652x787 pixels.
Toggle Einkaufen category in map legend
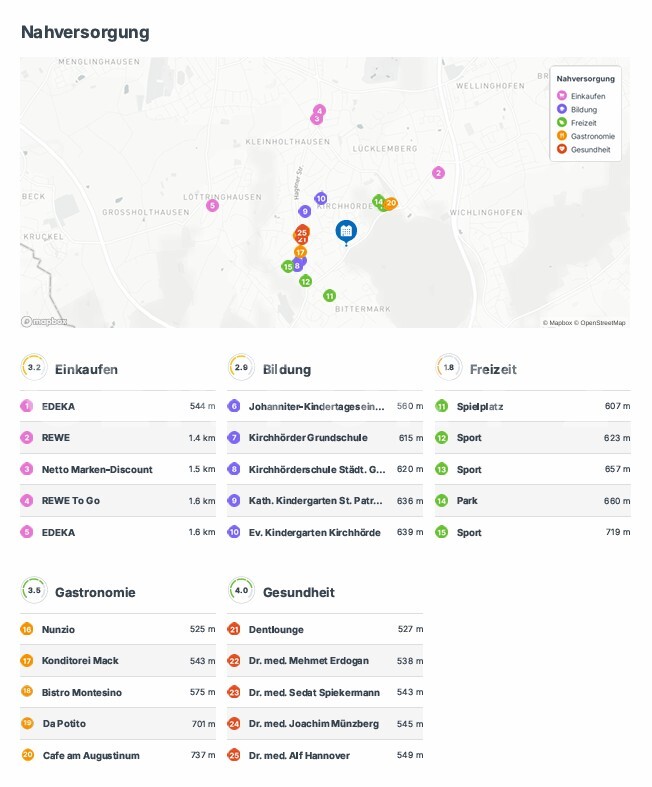pyautogui.click(x=586, y=96)
